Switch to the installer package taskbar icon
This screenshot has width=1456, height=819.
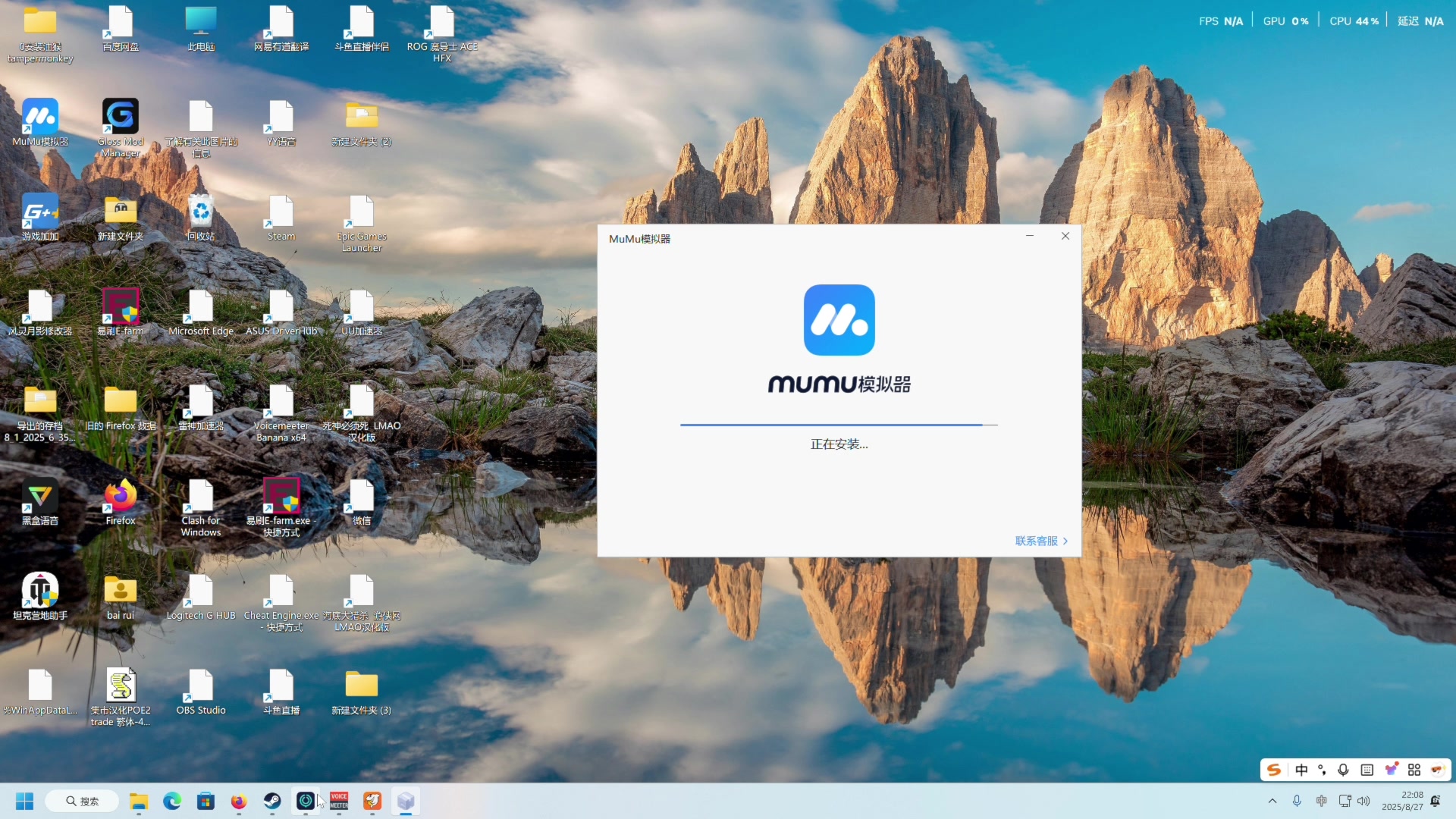(406, 801)
